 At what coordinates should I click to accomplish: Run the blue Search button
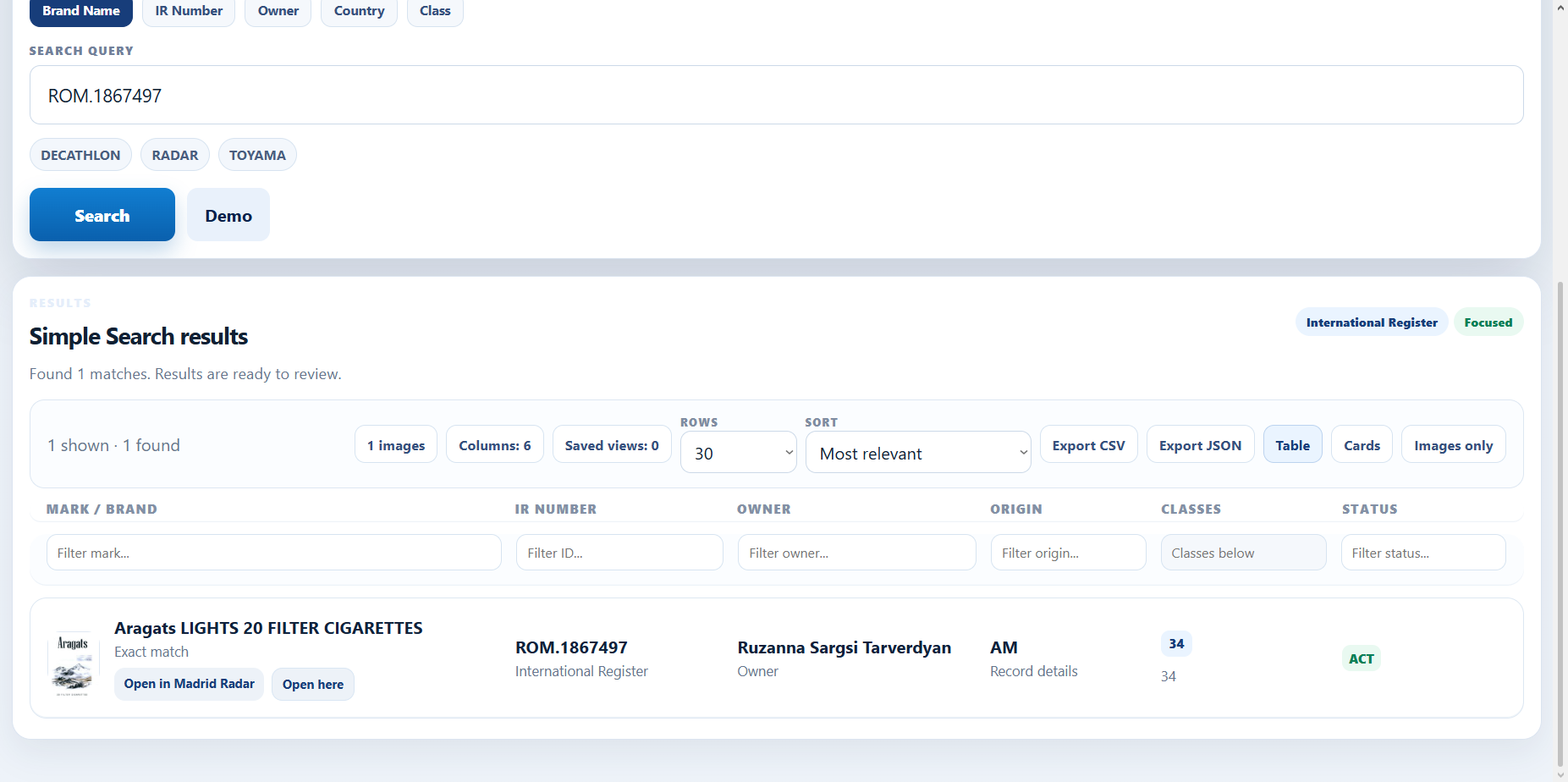[x=102, y=215]
